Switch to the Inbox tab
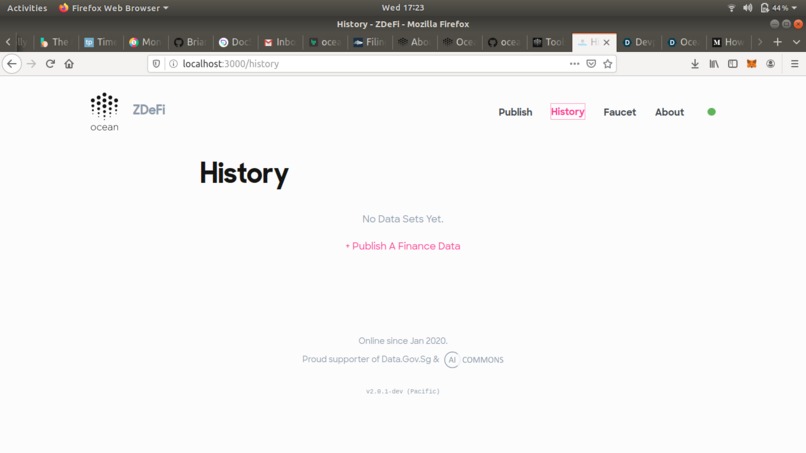Screen dimensions: 806x453 280,42
